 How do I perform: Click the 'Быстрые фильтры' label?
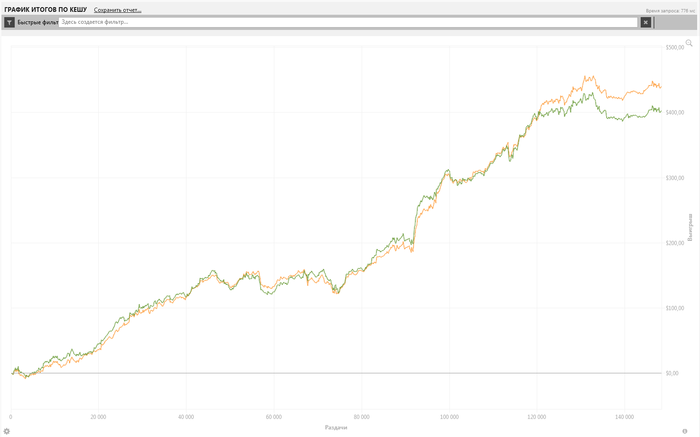(38, 22)
